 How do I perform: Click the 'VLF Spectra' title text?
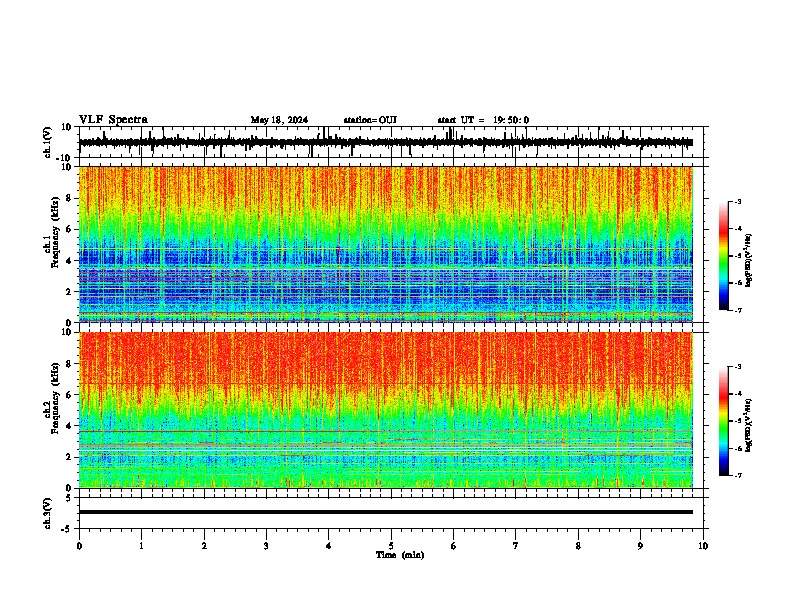point(113,120)
